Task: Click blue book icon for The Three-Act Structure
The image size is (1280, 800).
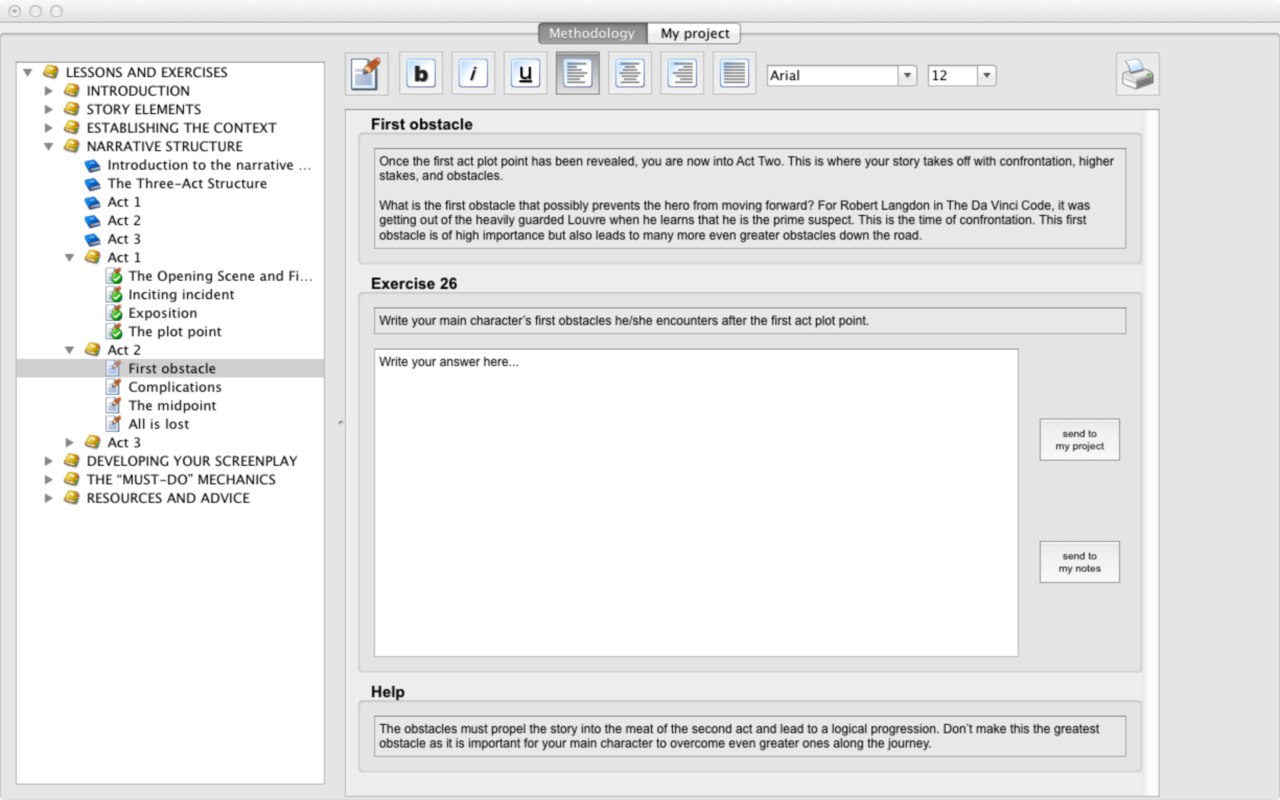Action: (92, 183)
